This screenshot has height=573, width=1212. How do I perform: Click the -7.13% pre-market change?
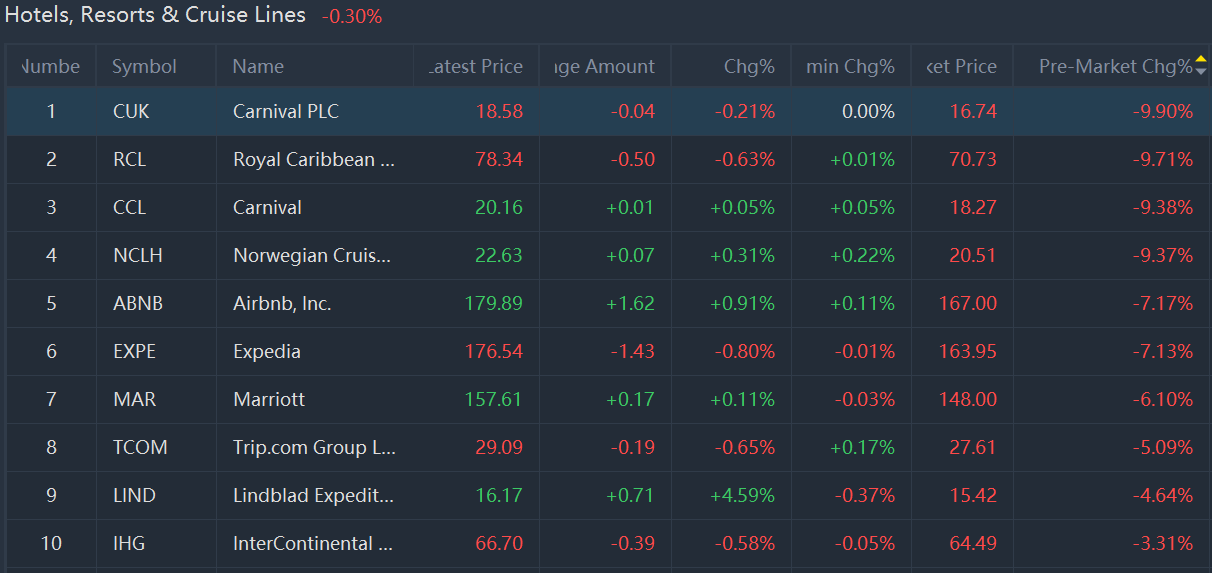[x=1163, y=351]
